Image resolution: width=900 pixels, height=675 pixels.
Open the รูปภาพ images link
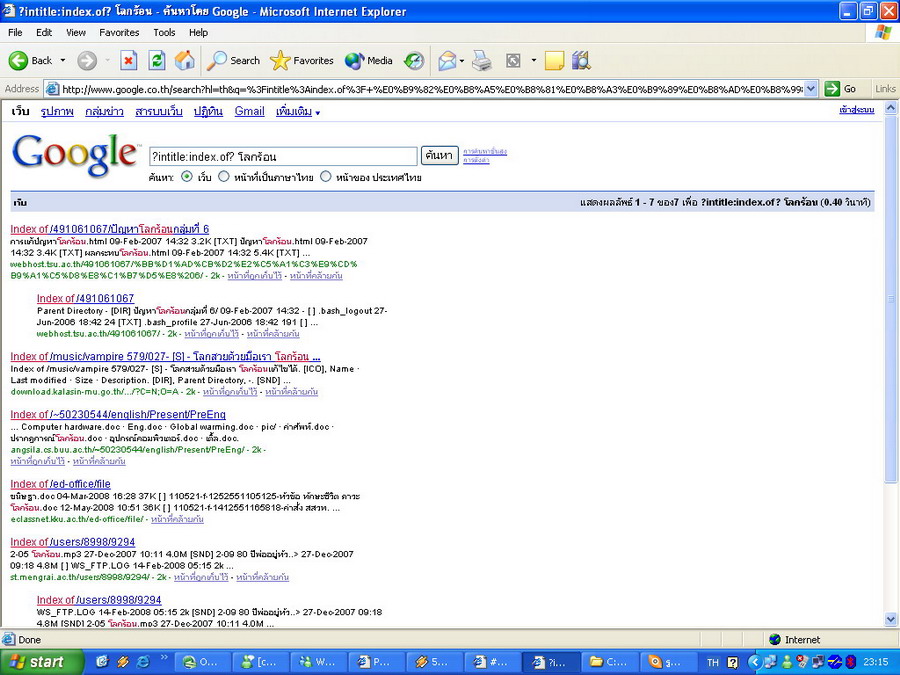57,111
